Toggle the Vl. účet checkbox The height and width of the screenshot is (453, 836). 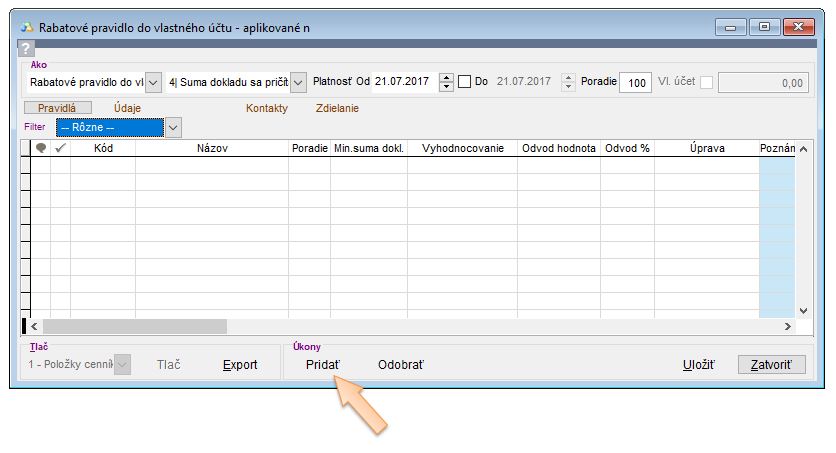coord(706,82)
